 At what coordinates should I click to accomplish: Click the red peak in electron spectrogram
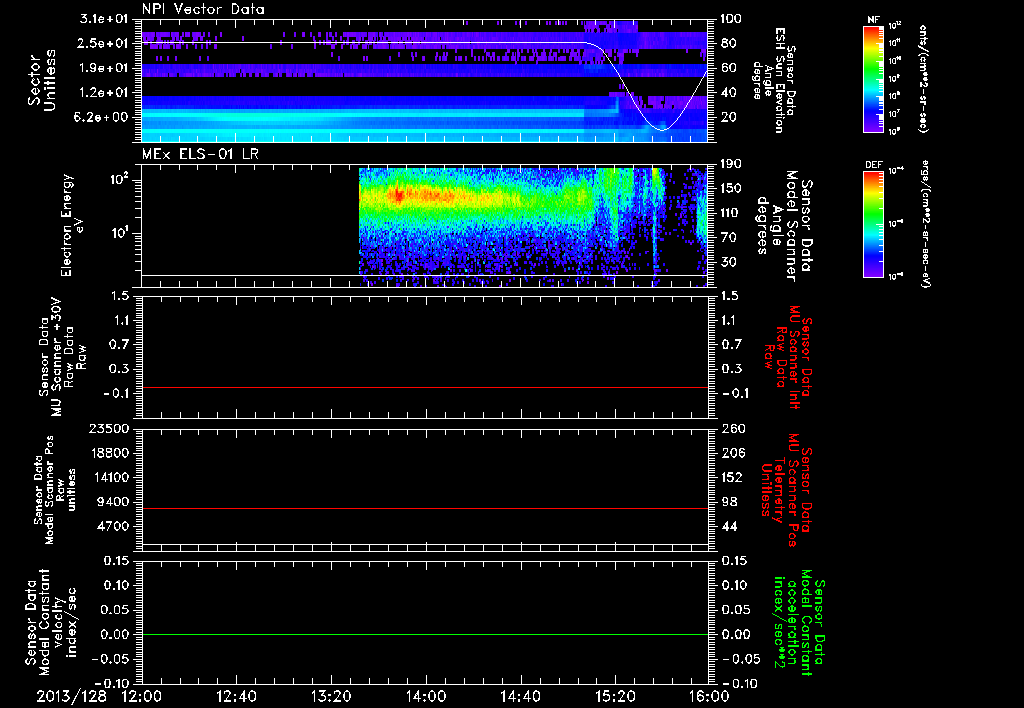pyautogui.click(x=397, y=195)
